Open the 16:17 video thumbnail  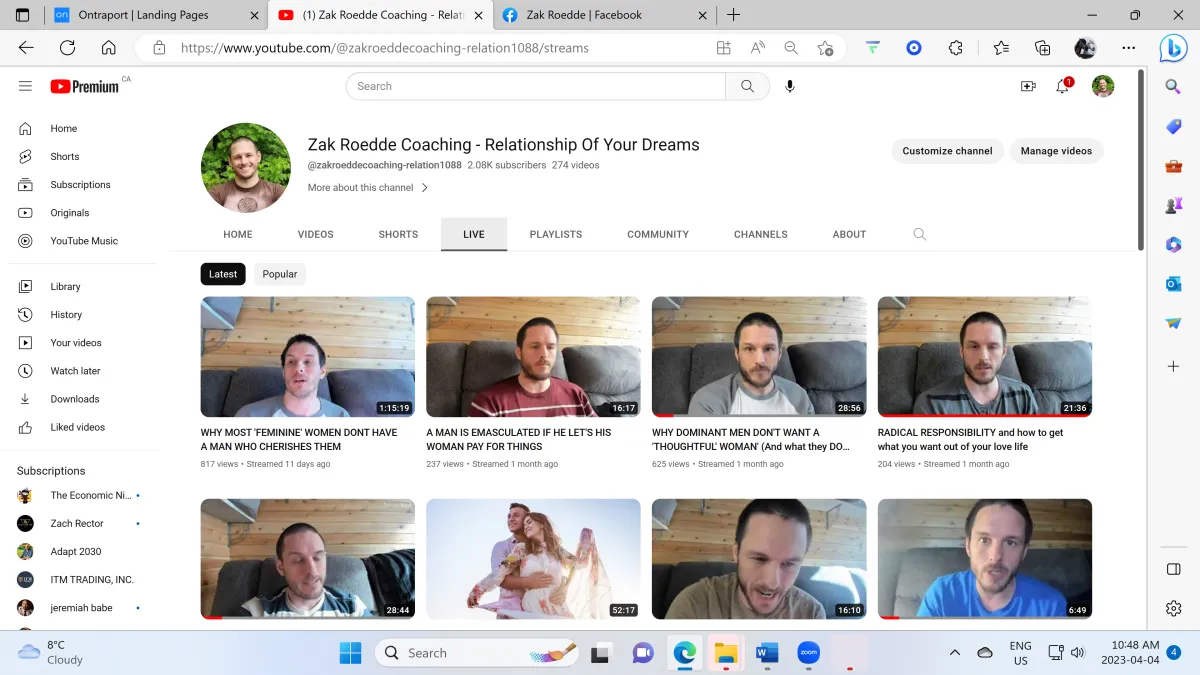(533, 356)
